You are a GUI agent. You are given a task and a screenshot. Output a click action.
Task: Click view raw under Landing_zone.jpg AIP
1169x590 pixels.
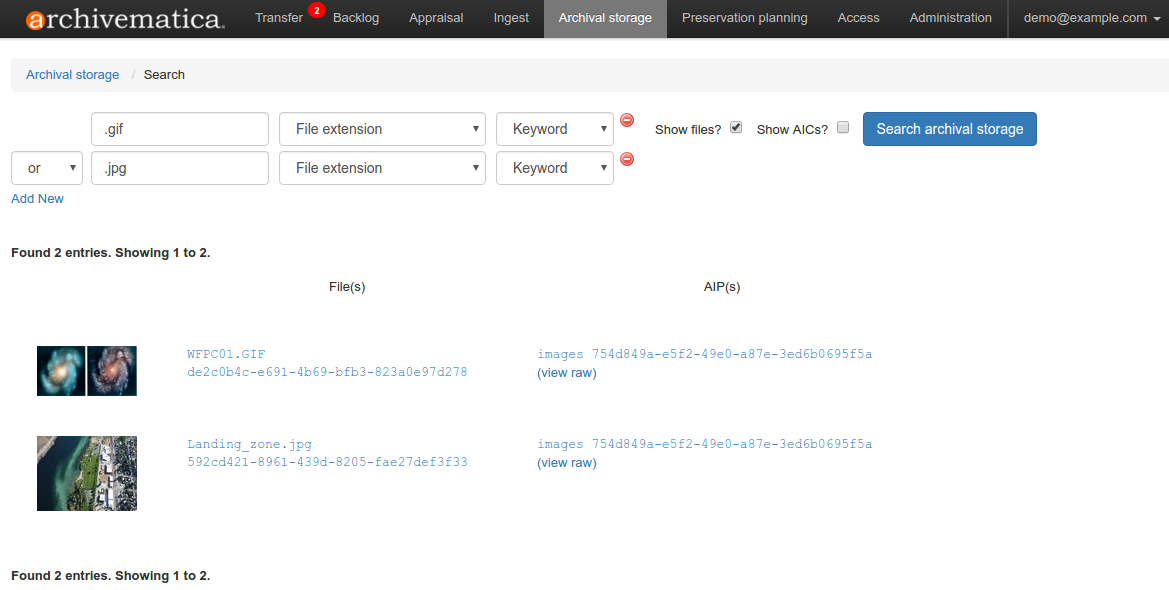566,463
